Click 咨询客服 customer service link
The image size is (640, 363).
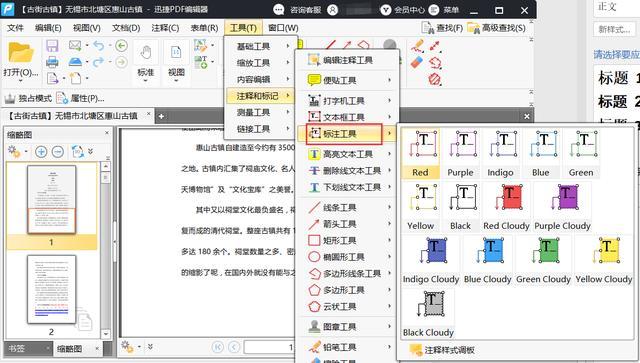coord(306,10)
